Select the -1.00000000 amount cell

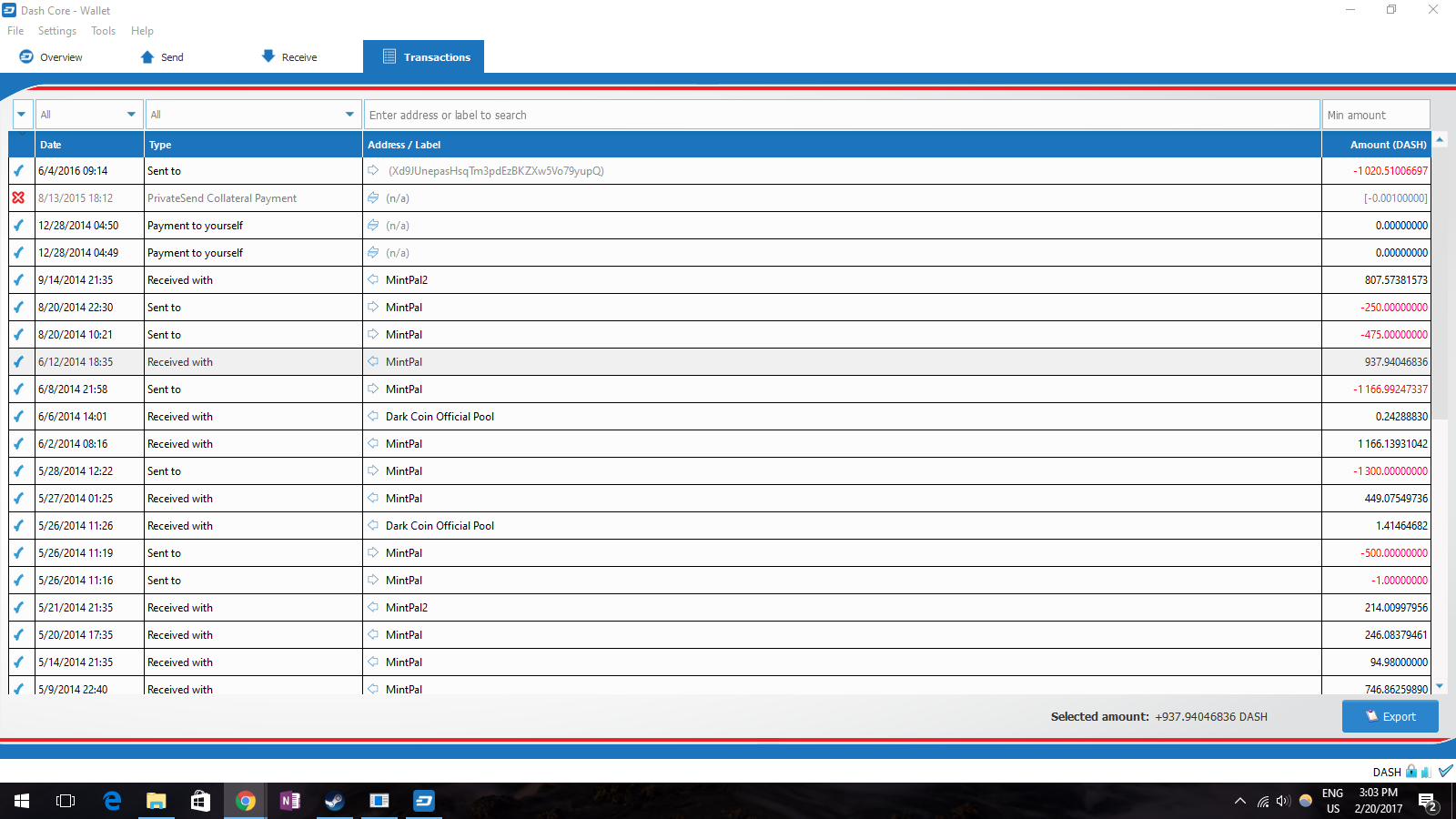tap(1377, 580)
